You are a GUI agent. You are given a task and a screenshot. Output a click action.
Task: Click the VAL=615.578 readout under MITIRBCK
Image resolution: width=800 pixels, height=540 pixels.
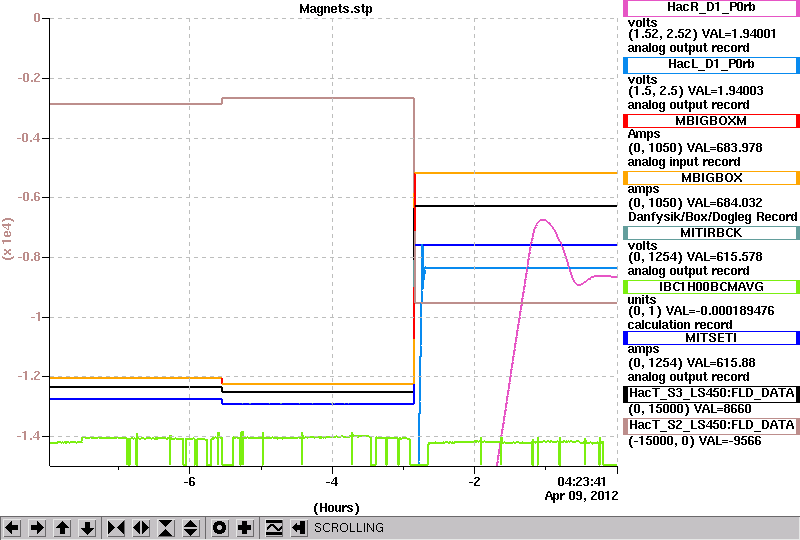tap(725, 257)
